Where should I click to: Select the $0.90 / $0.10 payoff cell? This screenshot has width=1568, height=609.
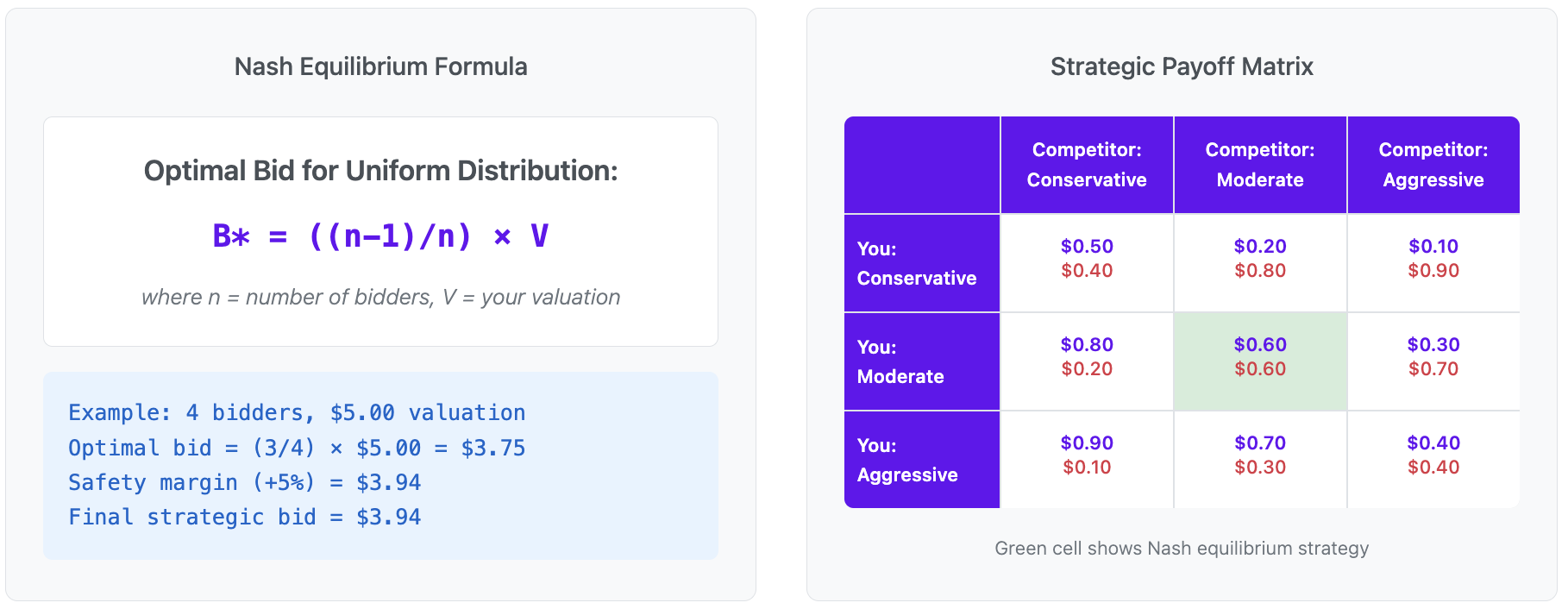(x=1087, y=459)
